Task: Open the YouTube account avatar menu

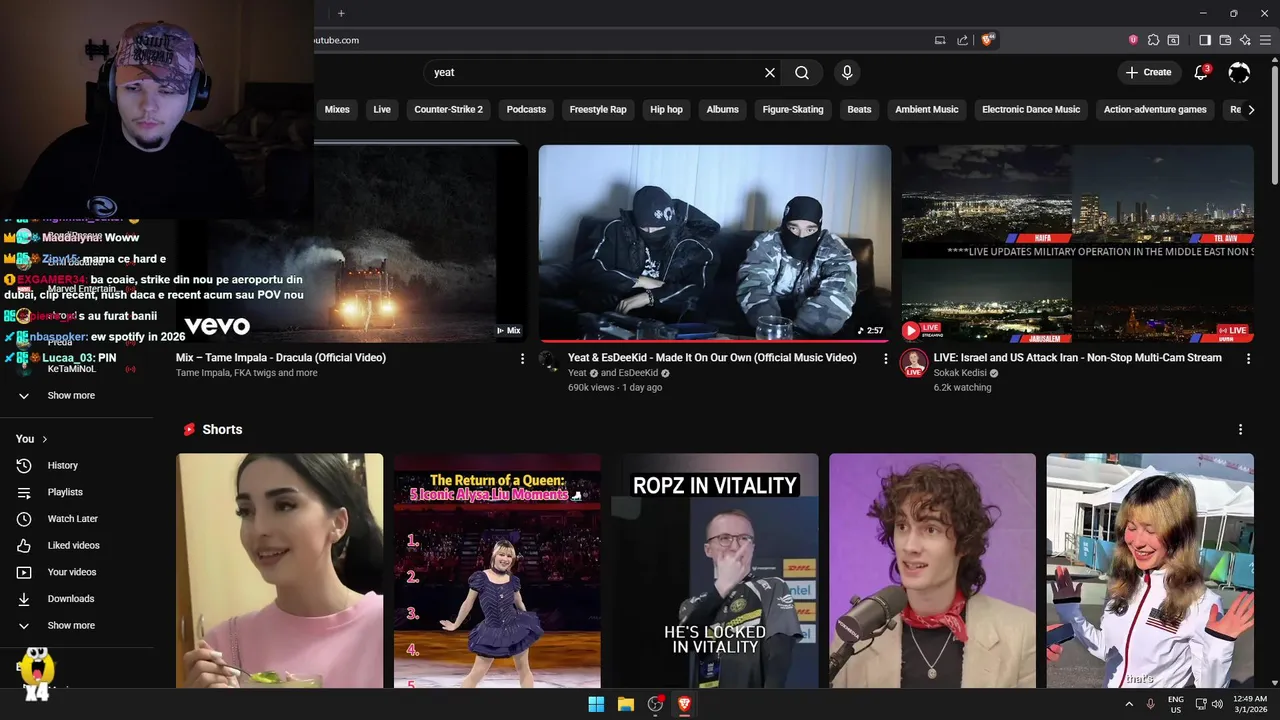Action: [x=1239, y=72]
